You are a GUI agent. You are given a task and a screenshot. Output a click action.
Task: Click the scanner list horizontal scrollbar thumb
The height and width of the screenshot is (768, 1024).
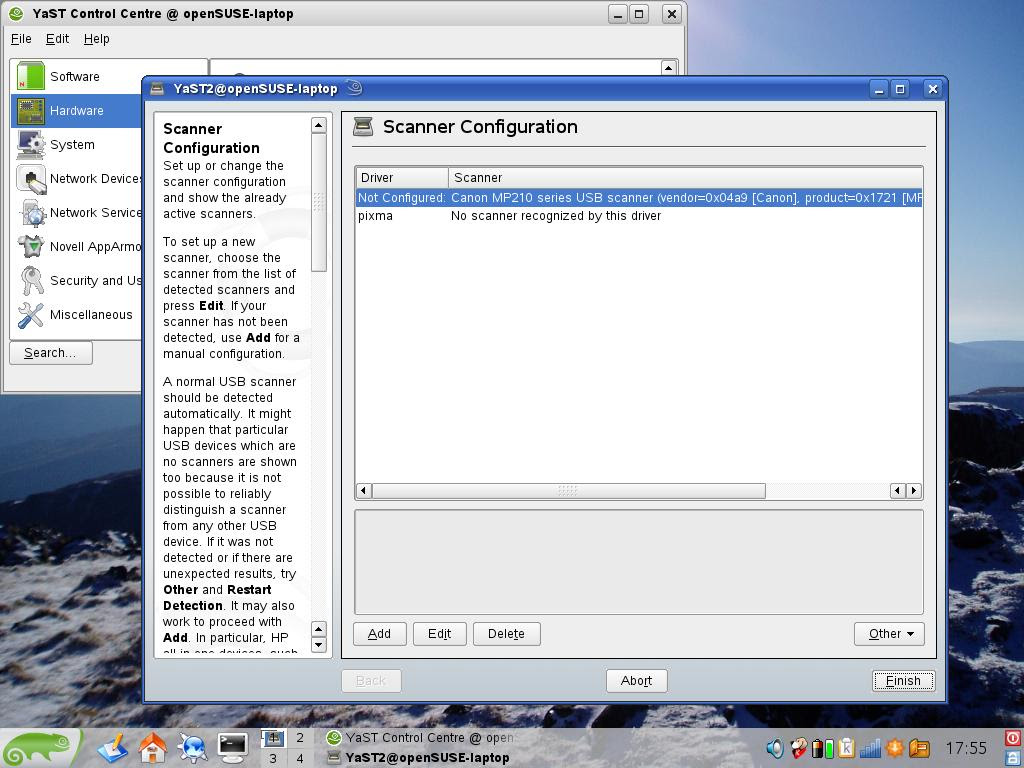[x=568, y=490]
